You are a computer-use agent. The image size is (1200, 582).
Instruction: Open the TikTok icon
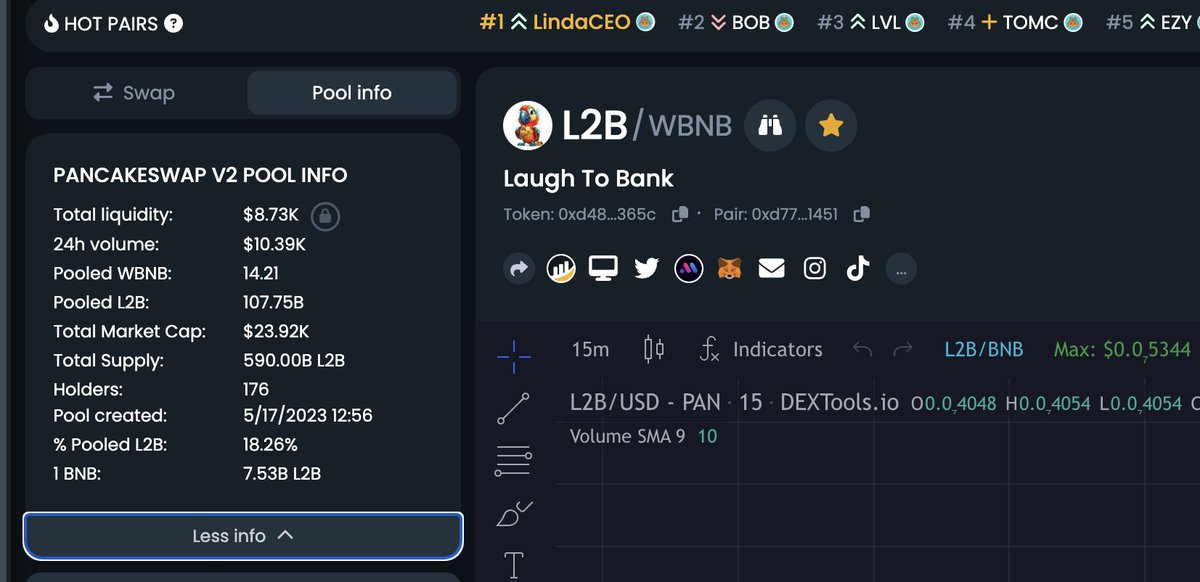tap(857, 268)
